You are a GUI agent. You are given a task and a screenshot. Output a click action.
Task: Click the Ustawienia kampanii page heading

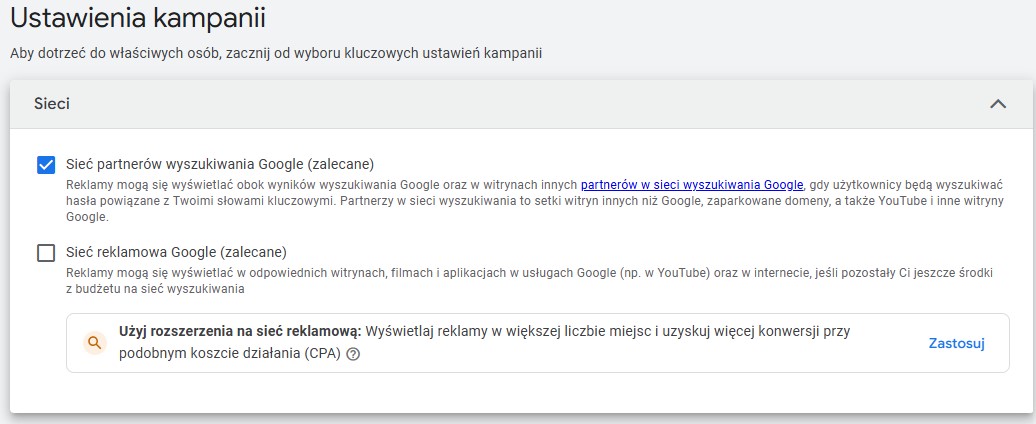[x=138, y=18]
